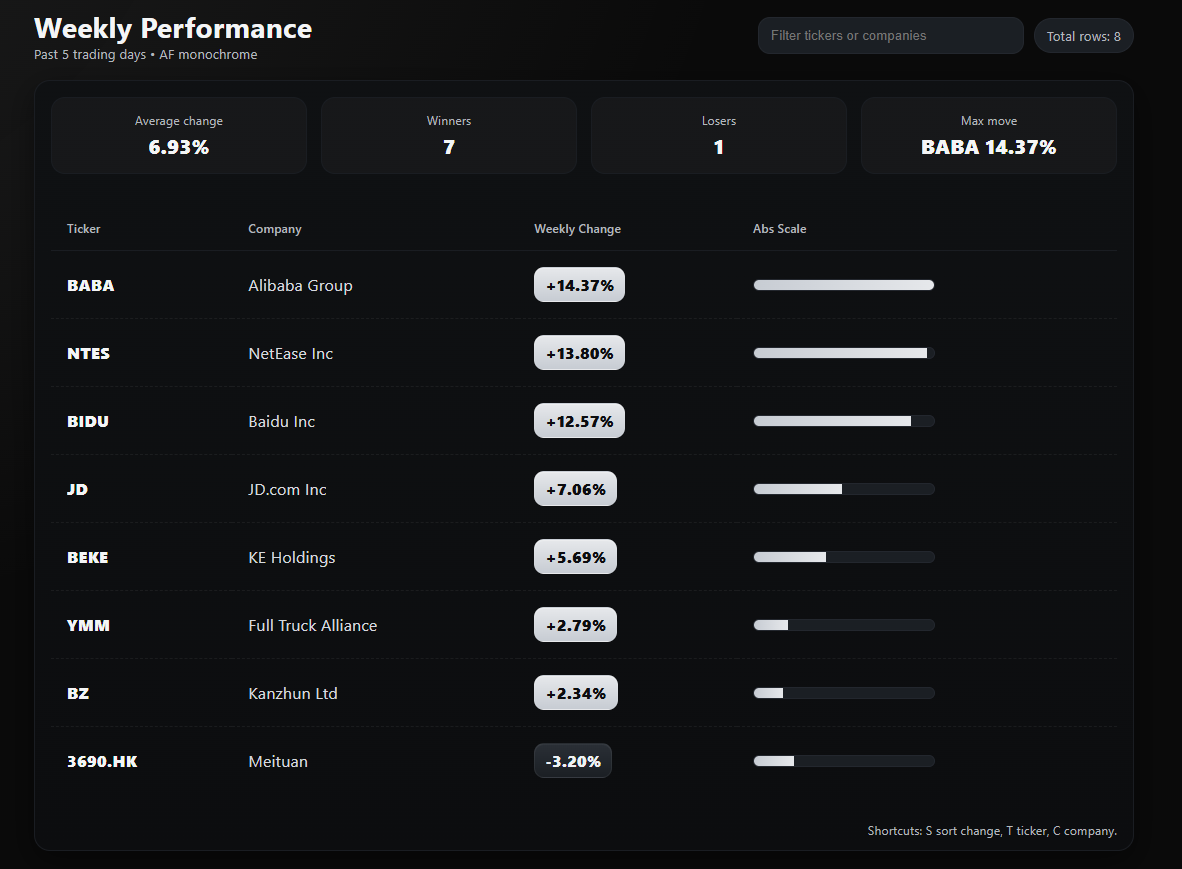Click the JD row scale bar
1182x869 pixels.
coord(844,489)
